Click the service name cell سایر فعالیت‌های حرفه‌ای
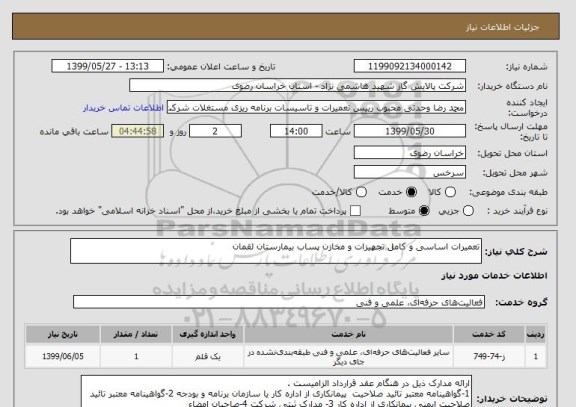576x407 pixels. click(349, 356)
